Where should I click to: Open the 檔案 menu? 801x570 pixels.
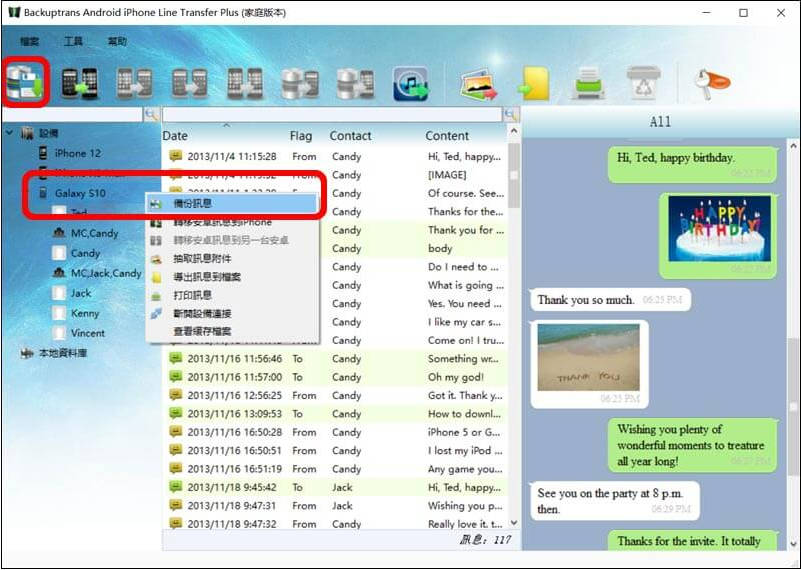point(30,41)
